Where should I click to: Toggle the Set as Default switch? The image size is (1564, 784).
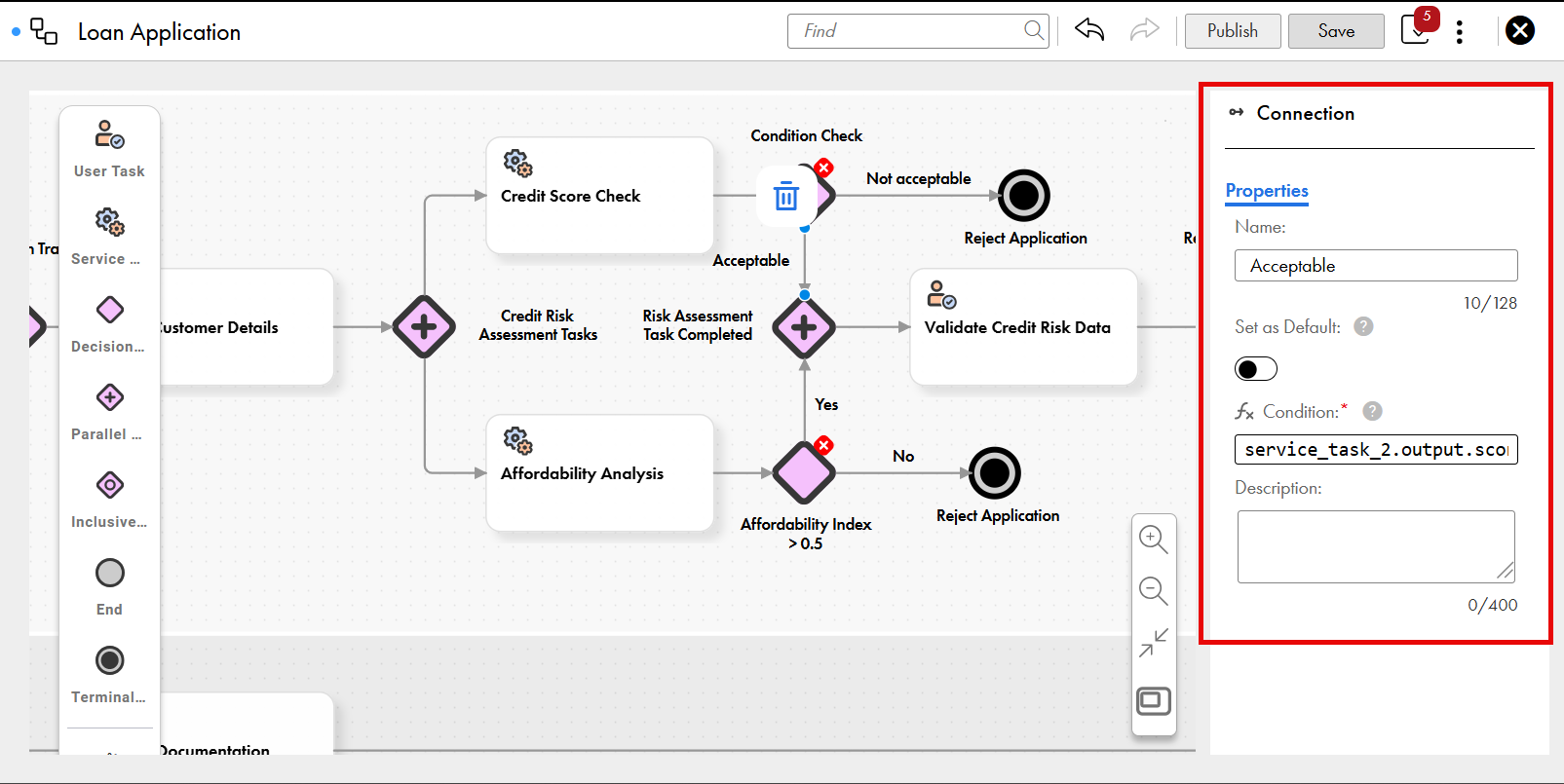click(1256, 369)
